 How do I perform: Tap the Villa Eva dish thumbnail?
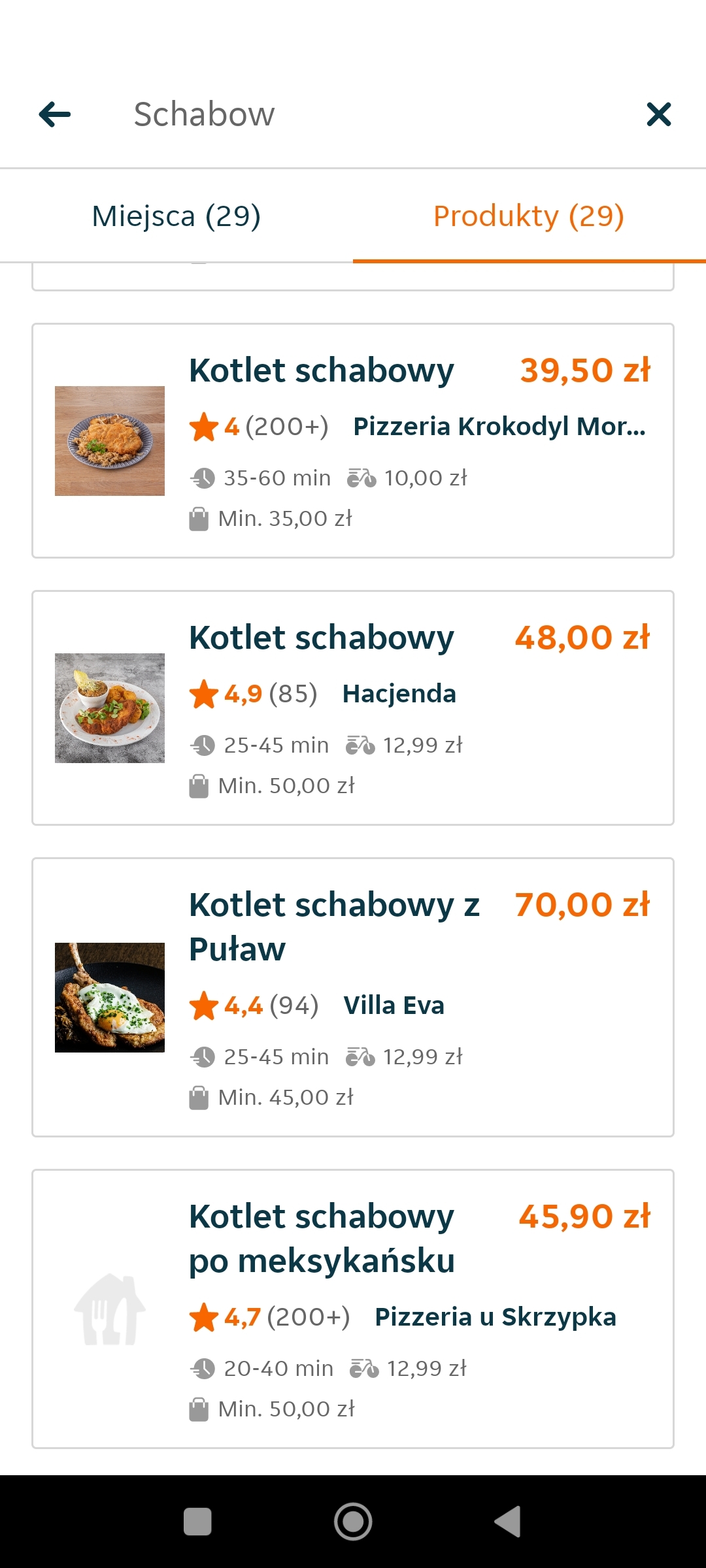click(110, 998)
